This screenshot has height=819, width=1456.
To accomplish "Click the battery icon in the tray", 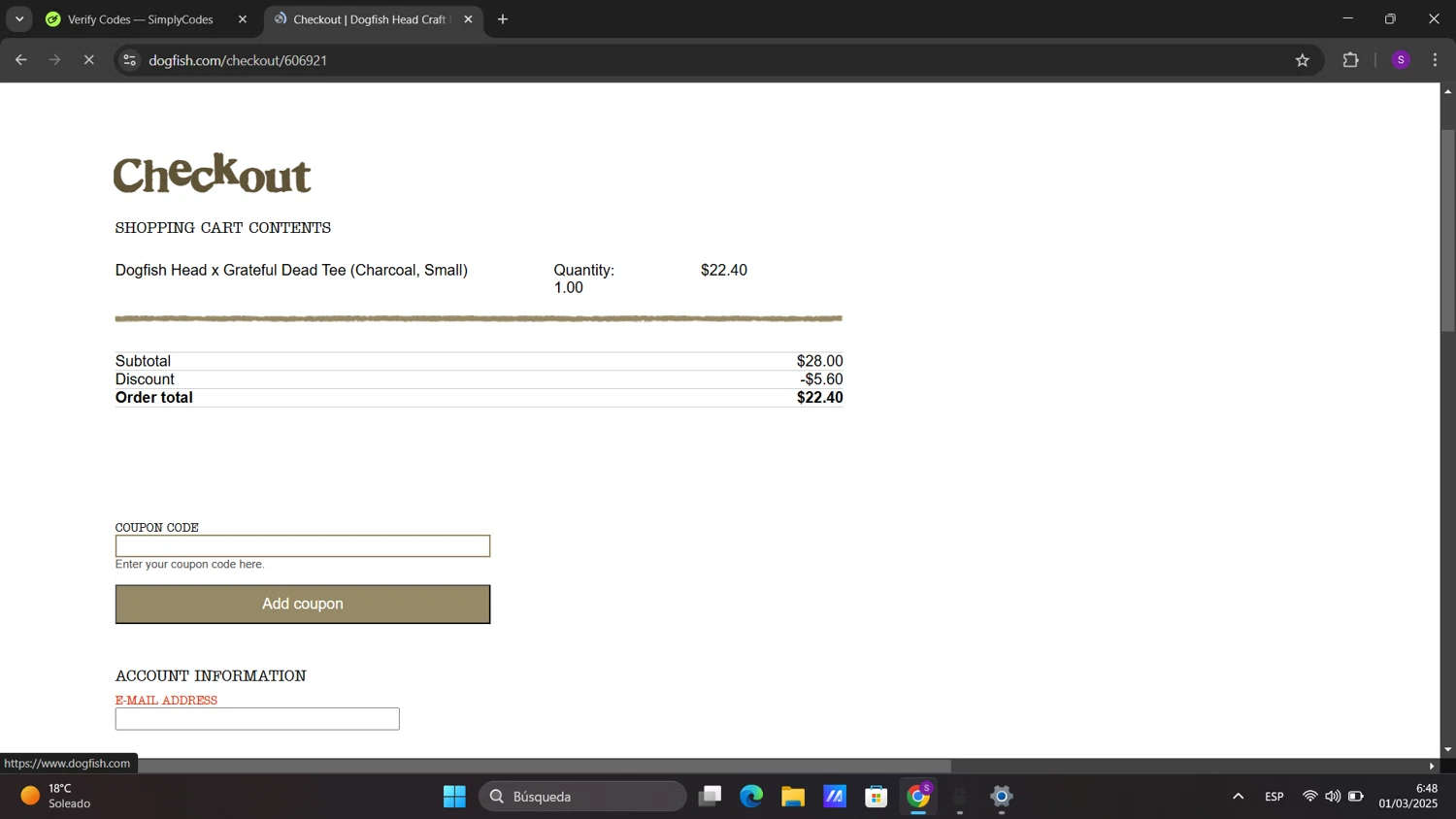I will [x=1356, y=797].
